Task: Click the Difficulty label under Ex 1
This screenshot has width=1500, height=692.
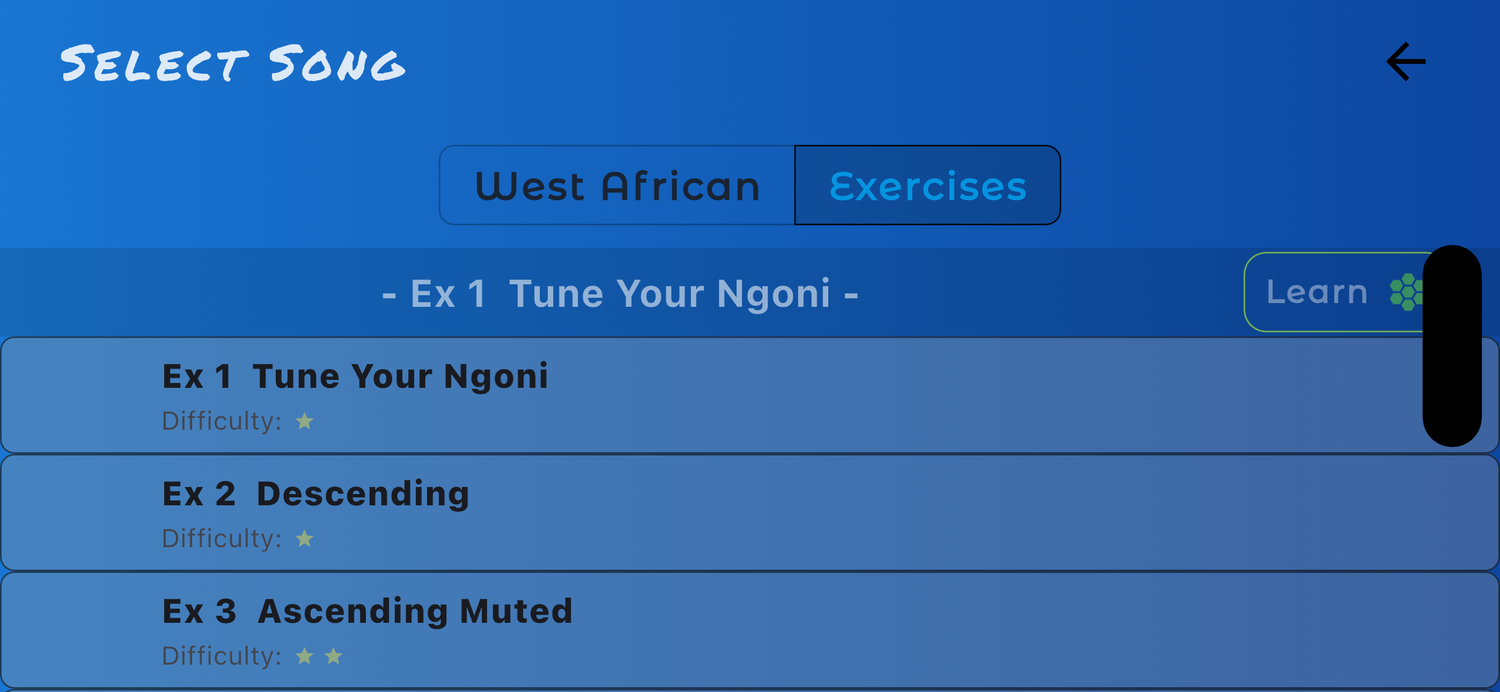Action: (x=222, y=421)
